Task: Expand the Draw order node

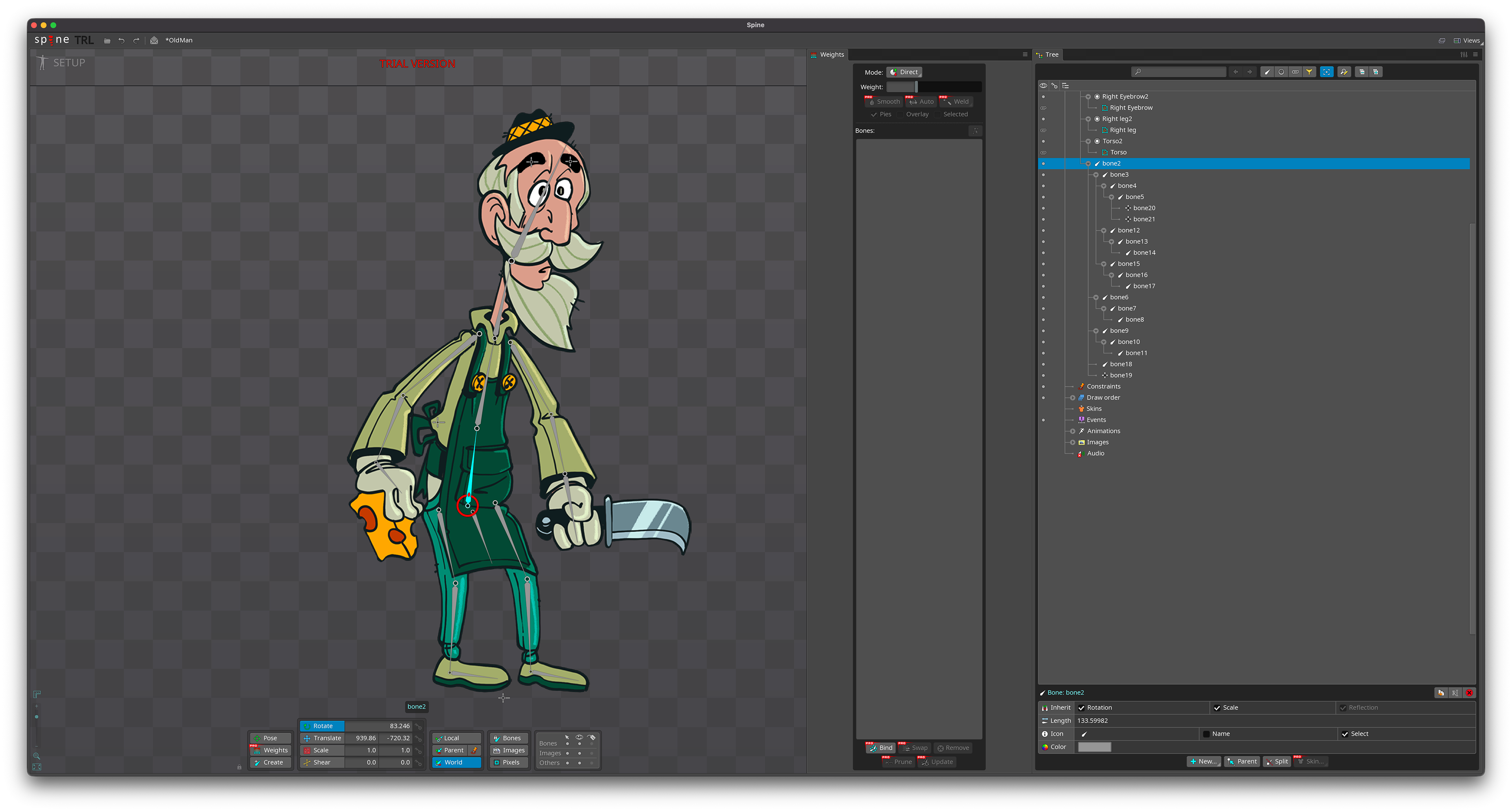Action: [x=1072, y=397]
